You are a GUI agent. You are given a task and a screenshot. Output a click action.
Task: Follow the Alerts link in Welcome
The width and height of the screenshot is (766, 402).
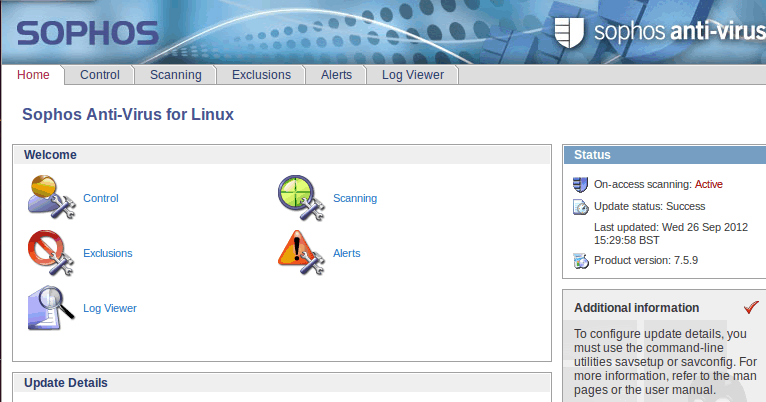347,253
